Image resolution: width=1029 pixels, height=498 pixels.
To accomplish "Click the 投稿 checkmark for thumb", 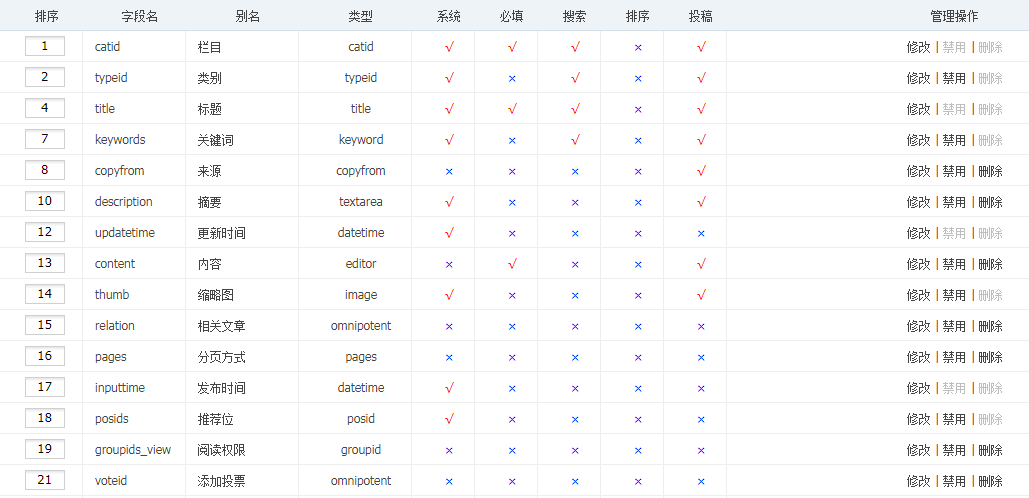I will point(702,295).
